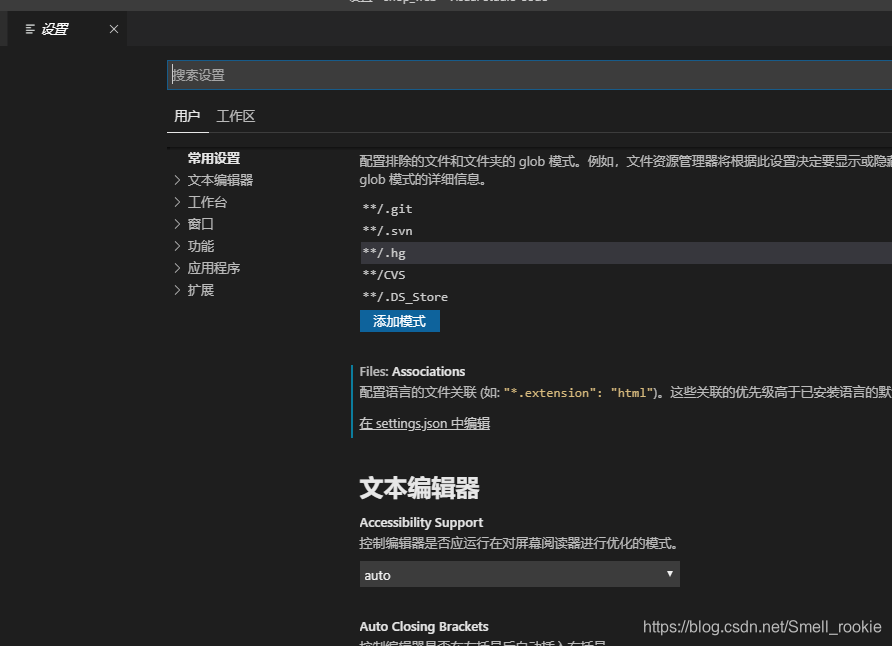Open the Accessibility Support auto dropdown
The image size is (892, 646).
tap(519, 574)
